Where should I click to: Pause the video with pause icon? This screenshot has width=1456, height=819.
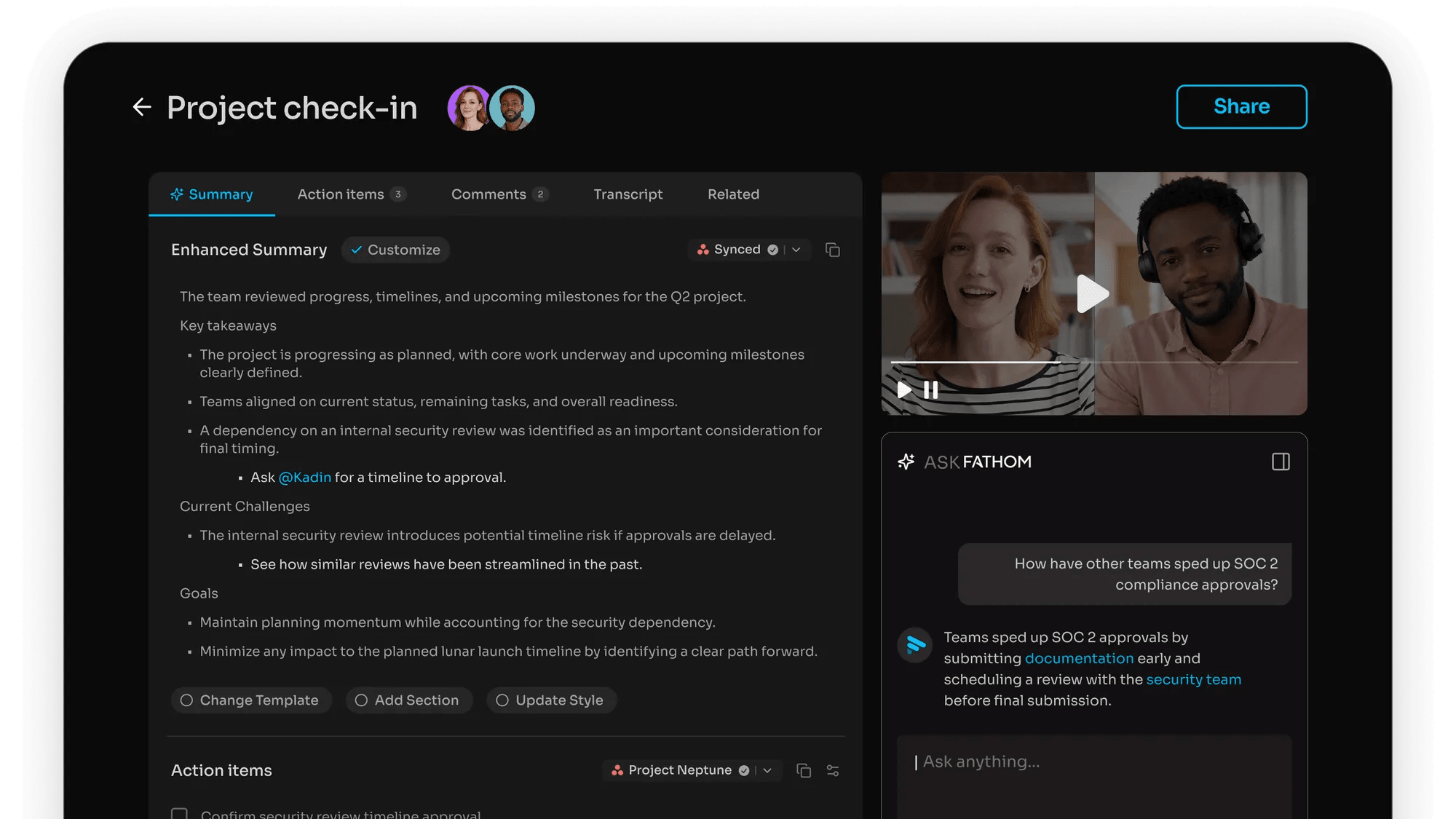[x=931, y=390]
